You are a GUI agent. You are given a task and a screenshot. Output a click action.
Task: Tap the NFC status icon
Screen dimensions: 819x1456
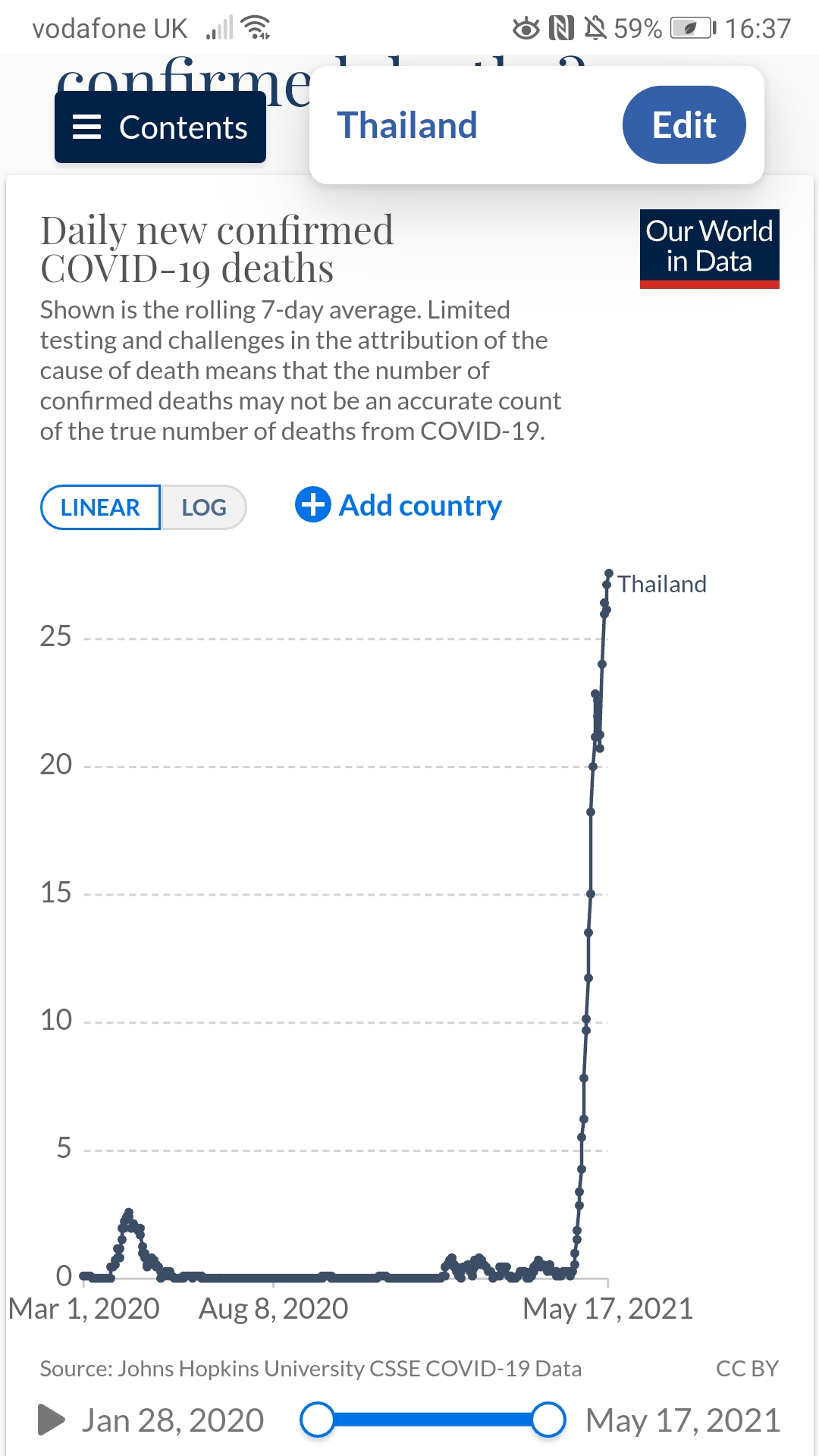561,29
